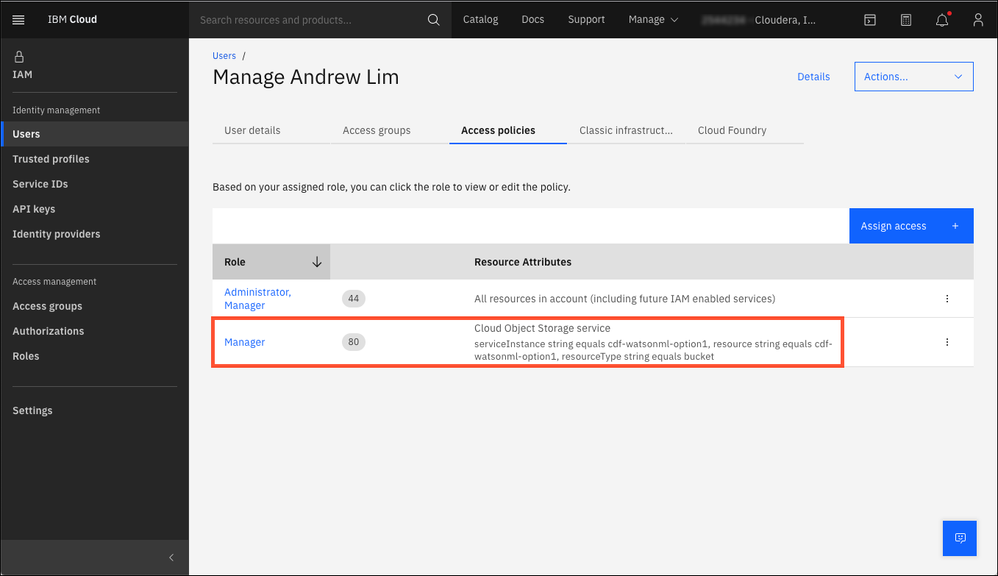Focus the search resources and products field
Screen dimensions: 998x576
310,19
